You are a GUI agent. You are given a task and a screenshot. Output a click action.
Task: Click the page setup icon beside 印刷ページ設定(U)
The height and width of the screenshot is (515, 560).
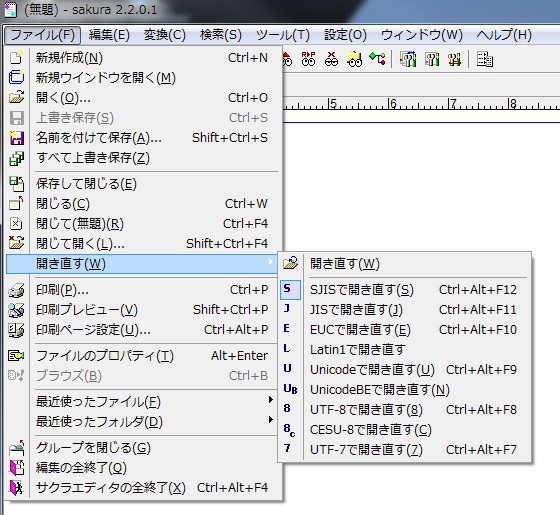(16, 330)
